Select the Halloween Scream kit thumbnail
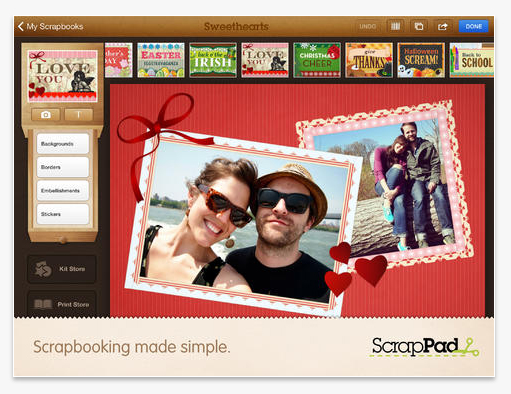The width and height of the screenshot is (511, 394). point(421,60)
